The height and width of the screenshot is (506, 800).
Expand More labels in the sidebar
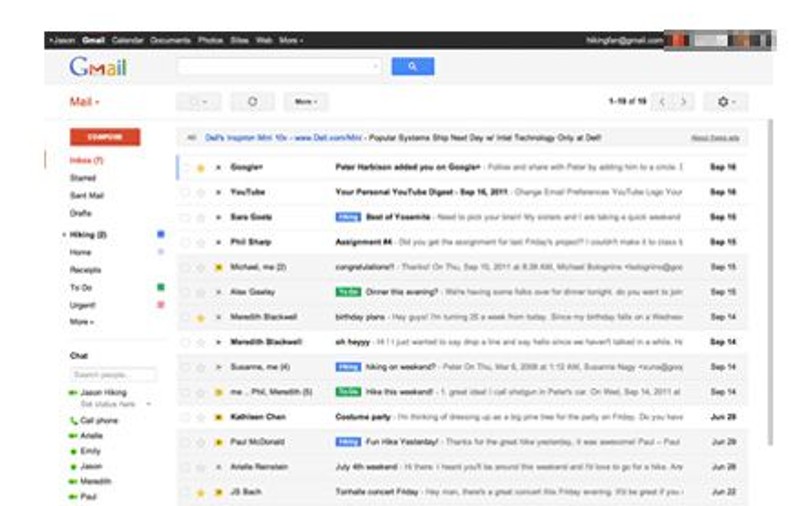[82, 322]
